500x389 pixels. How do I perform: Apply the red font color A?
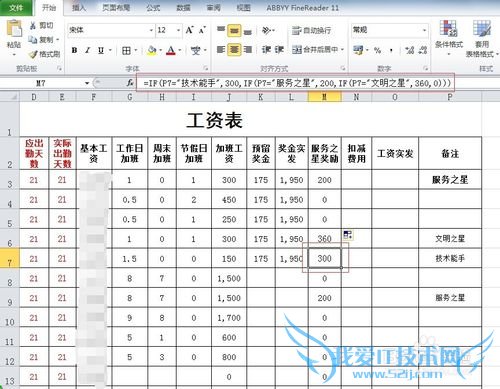click(x=171, y=51)
